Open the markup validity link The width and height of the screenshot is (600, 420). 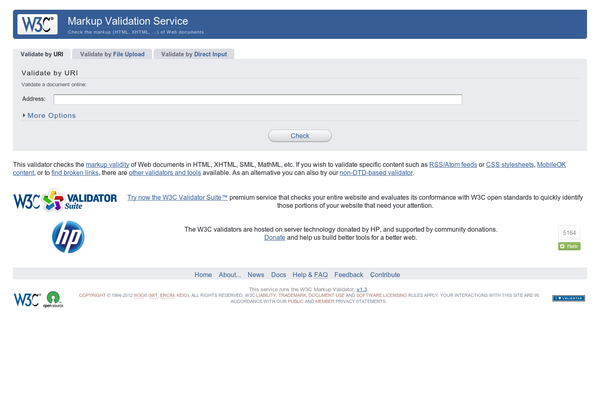tap(108, 164)
